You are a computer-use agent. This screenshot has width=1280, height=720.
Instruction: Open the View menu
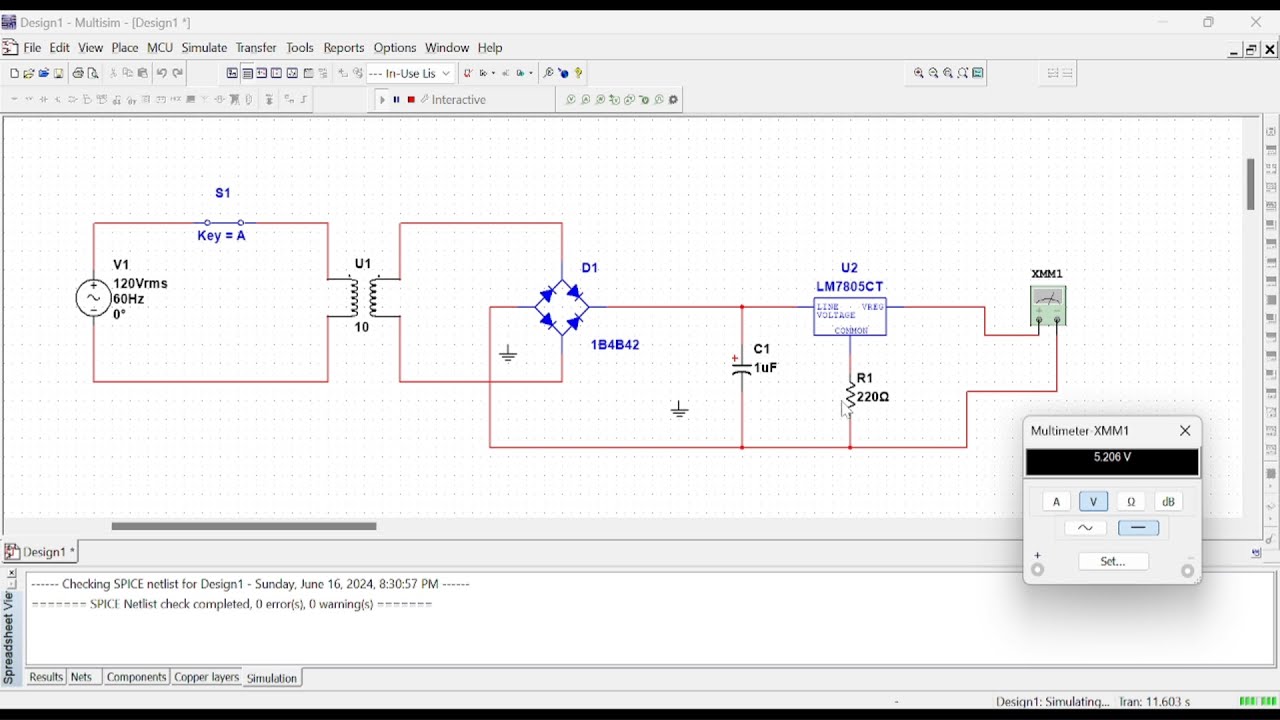click(x=91, y=48)
